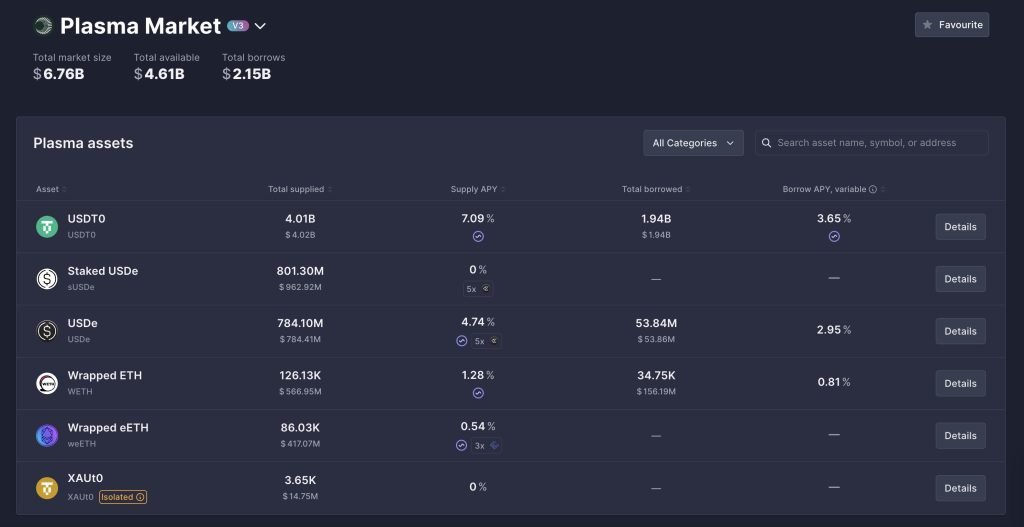Click the Wrapped eETH token icon
Viewport: 1024px width, 527px height.
pos(47,435)
